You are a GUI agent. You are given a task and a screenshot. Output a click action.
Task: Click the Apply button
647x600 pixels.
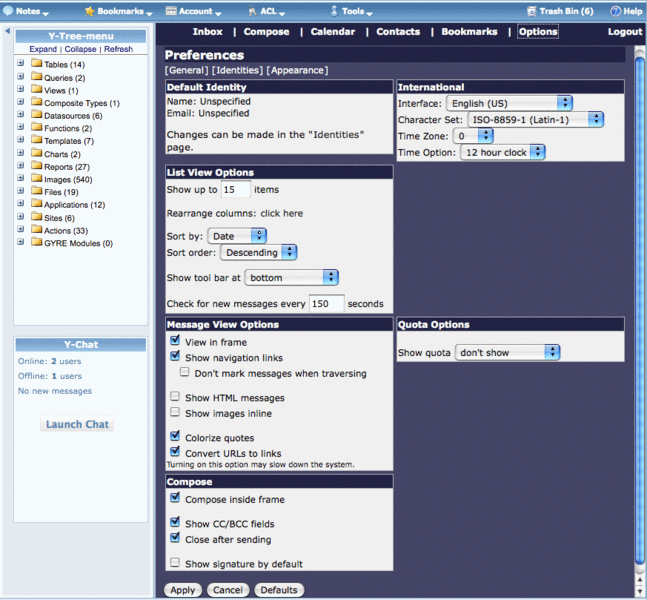pos(181,590)
